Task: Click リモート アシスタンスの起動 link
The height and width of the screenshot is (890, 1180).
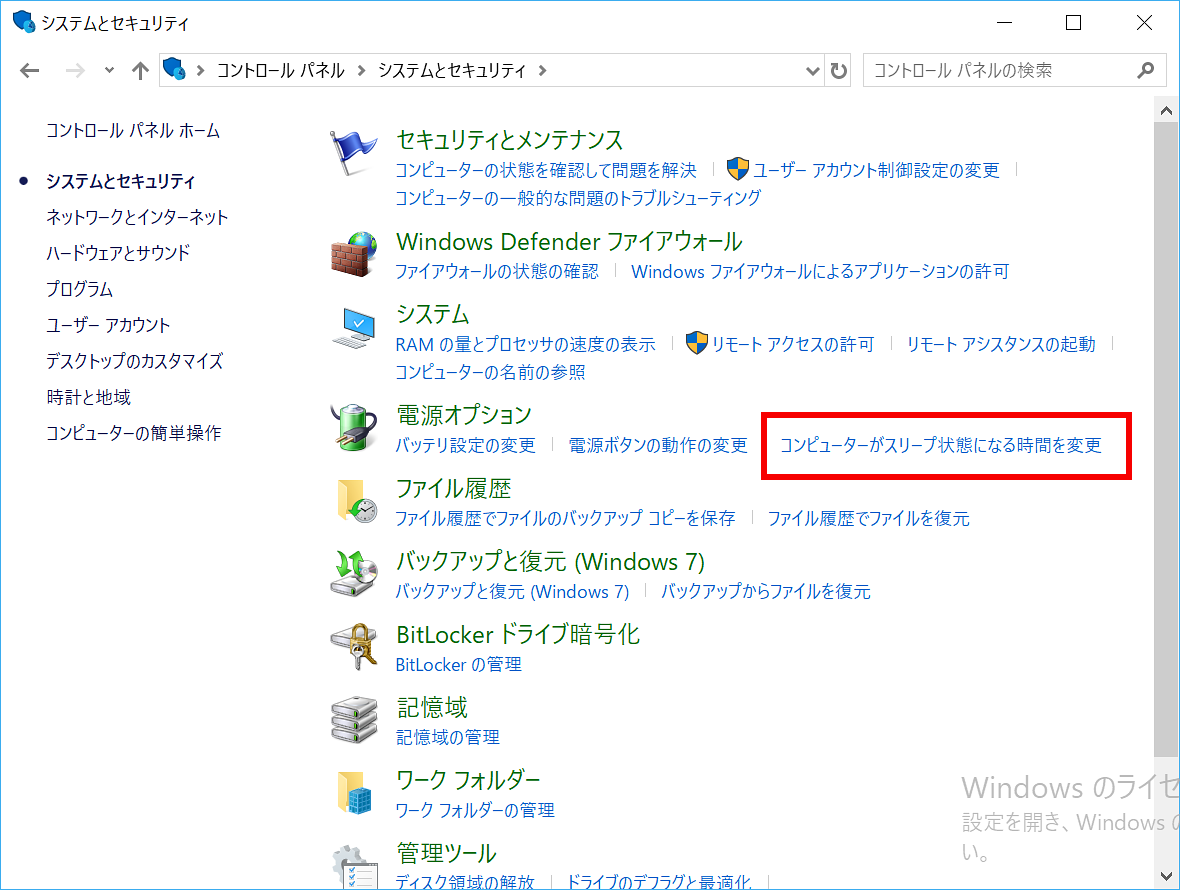Action: (1001, 344)
